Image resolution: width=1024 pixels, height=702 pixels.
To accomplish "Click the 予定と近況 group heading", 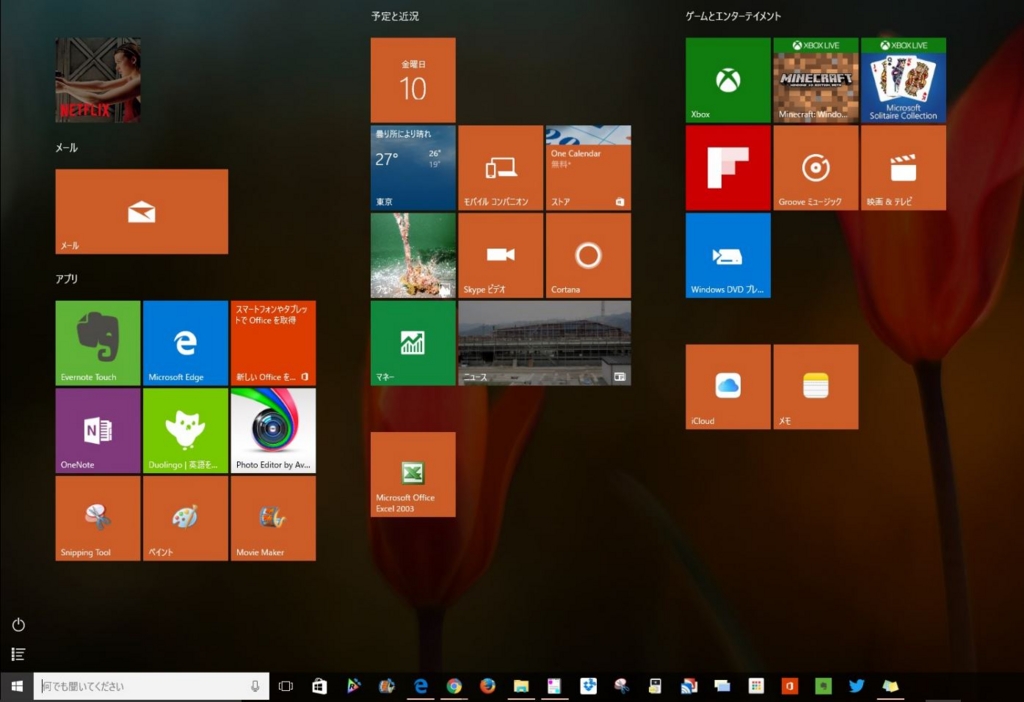I will tap(395, 16).
